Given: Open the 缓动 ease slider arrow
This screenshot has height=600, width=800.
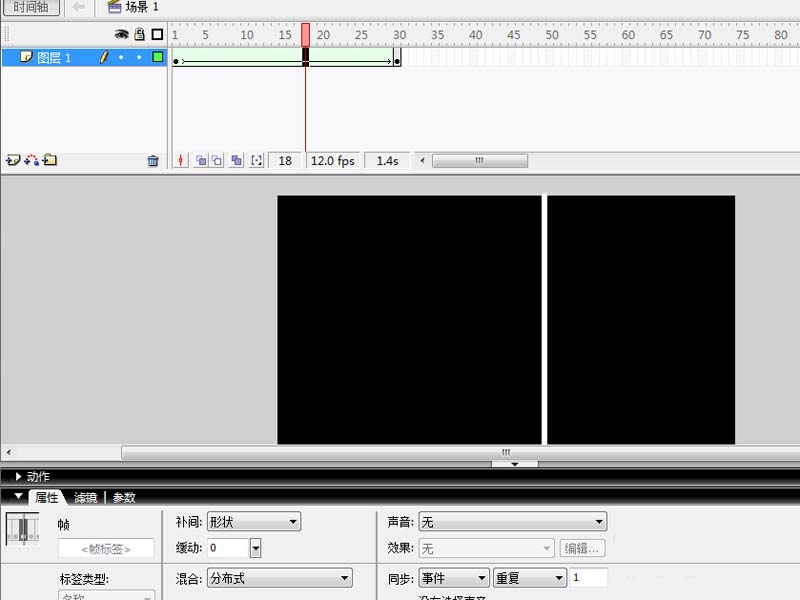Looking at the screenshot, I should pos(256,548).
